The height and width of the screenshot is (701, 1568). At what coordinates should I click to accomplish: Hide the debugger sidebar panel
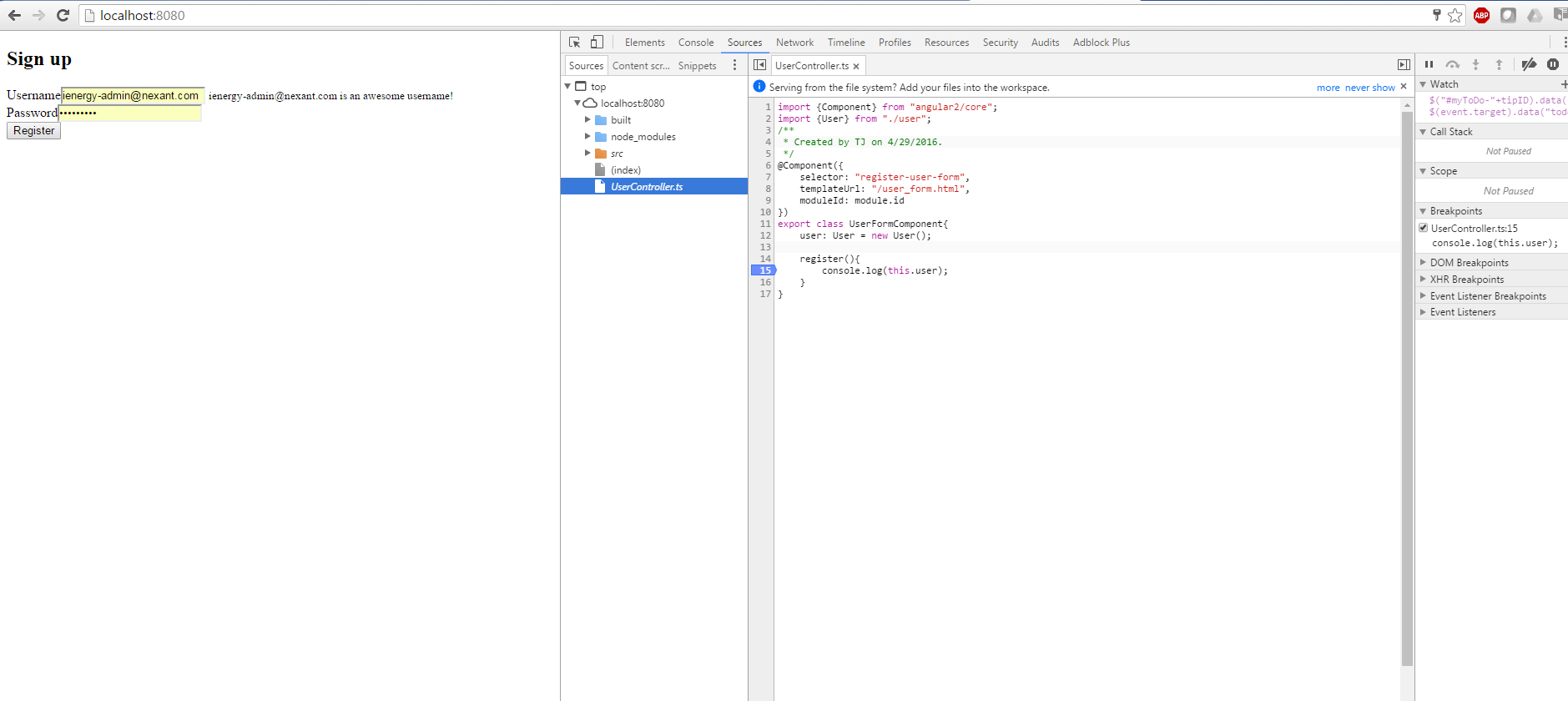pos(1404,64)
